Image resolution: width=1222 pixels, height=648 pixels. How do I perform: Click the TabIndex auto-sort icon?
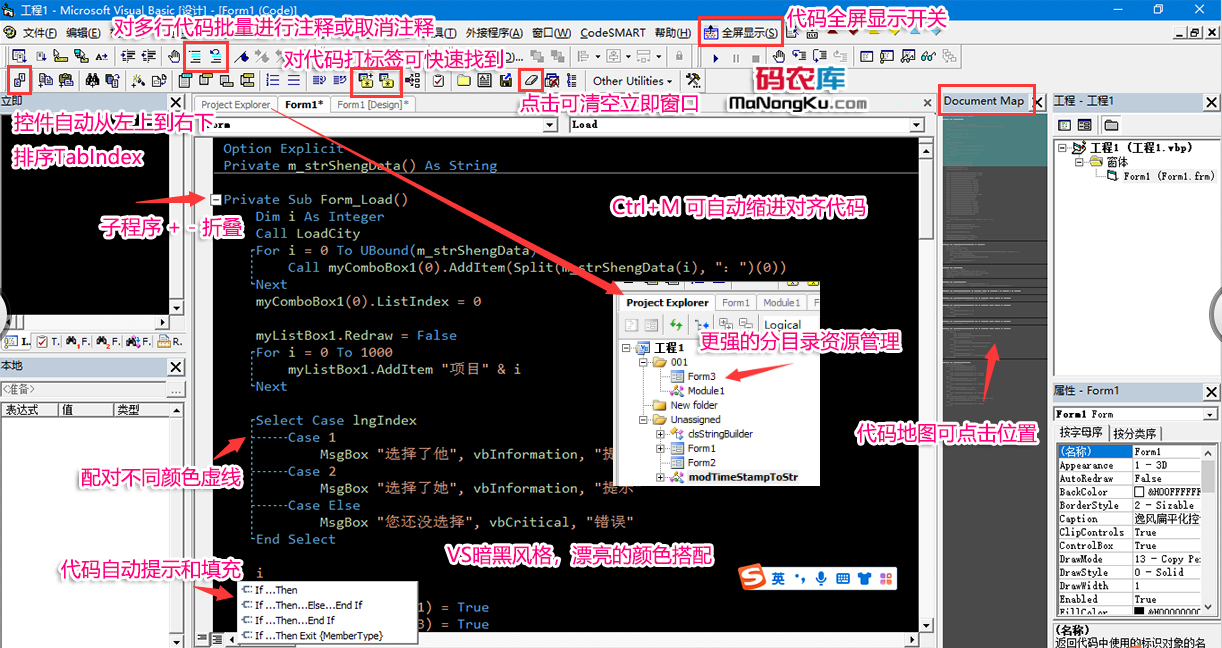pos(19,80)
